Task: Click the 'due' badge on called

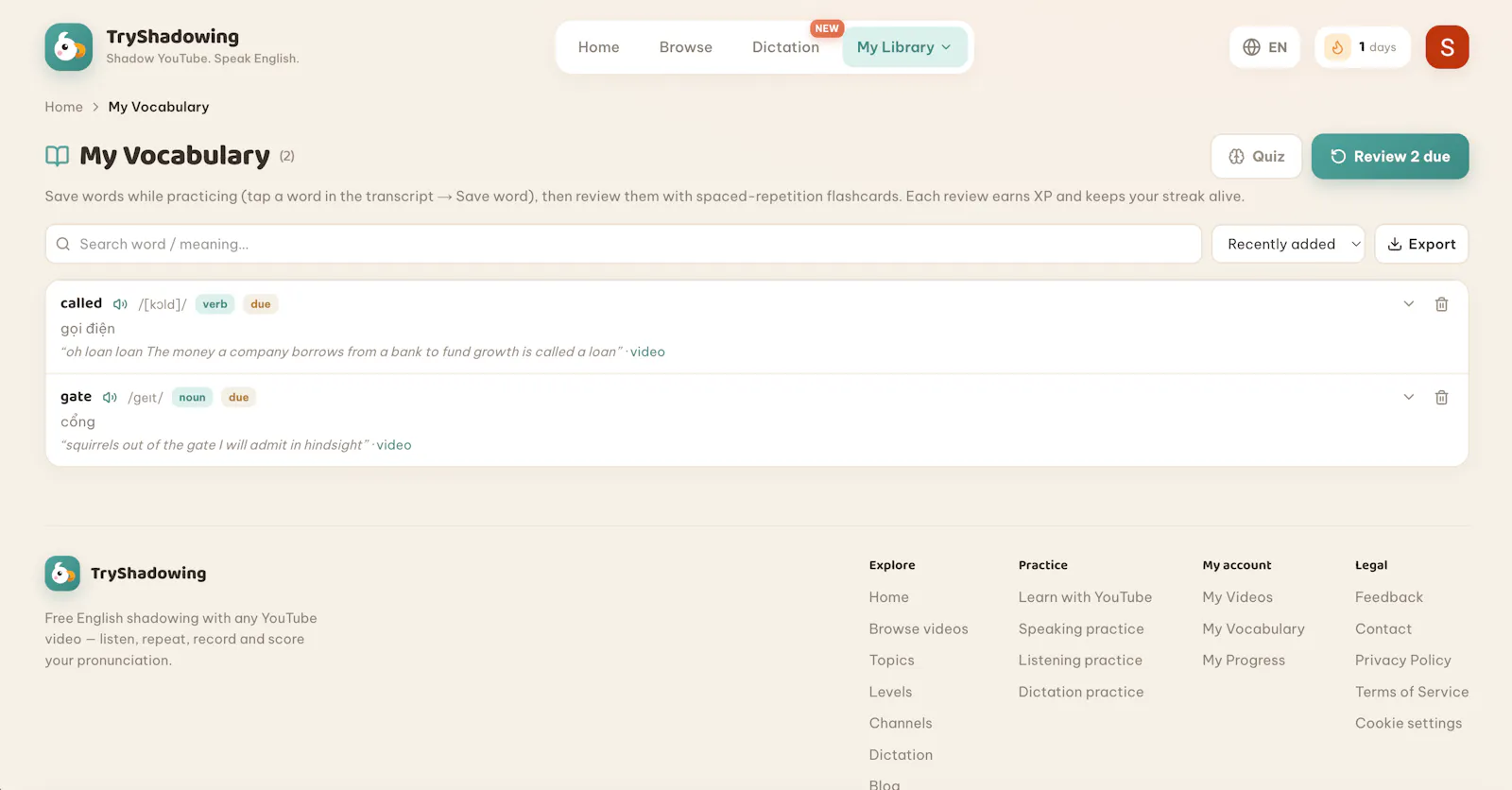Action: point(261,304)
